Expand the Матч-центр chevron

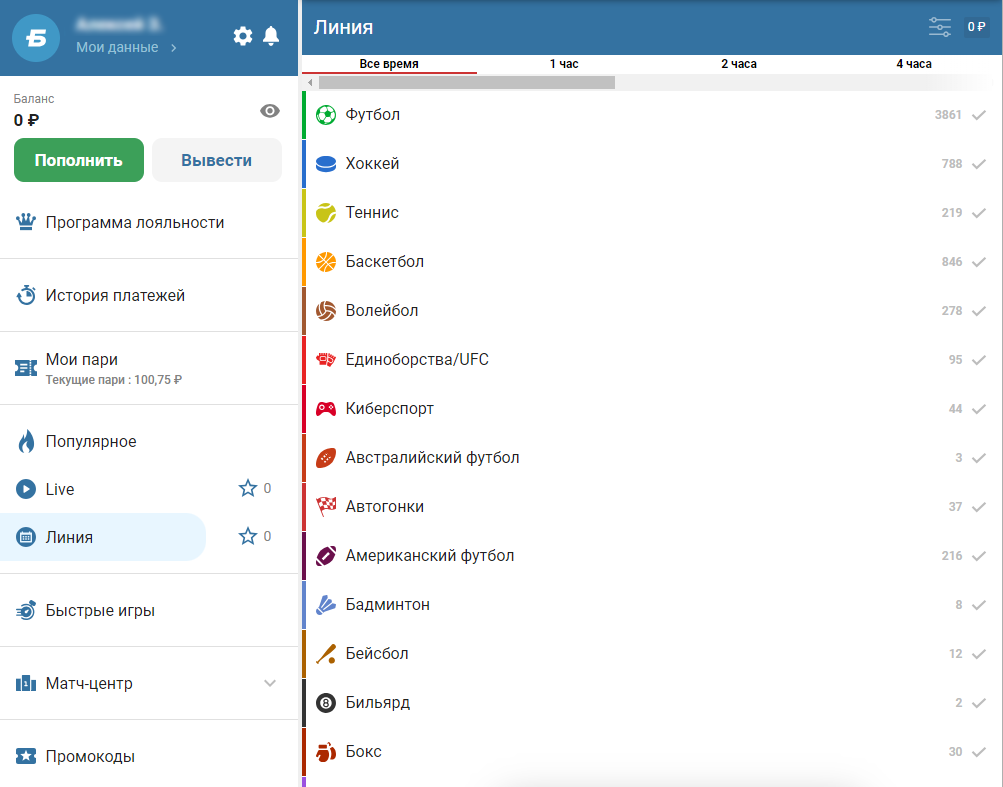[270, 683]
